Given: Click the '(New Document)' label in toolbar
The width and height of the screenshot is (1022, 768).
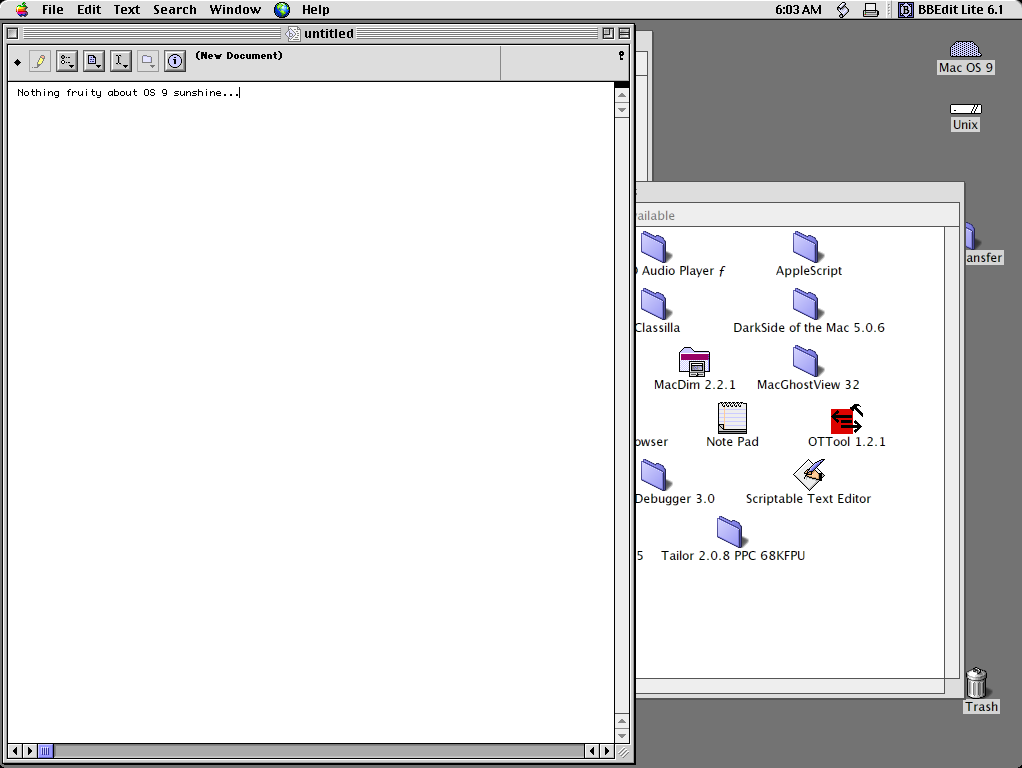Looking at the screenshot, I should (x=239, y=55).
